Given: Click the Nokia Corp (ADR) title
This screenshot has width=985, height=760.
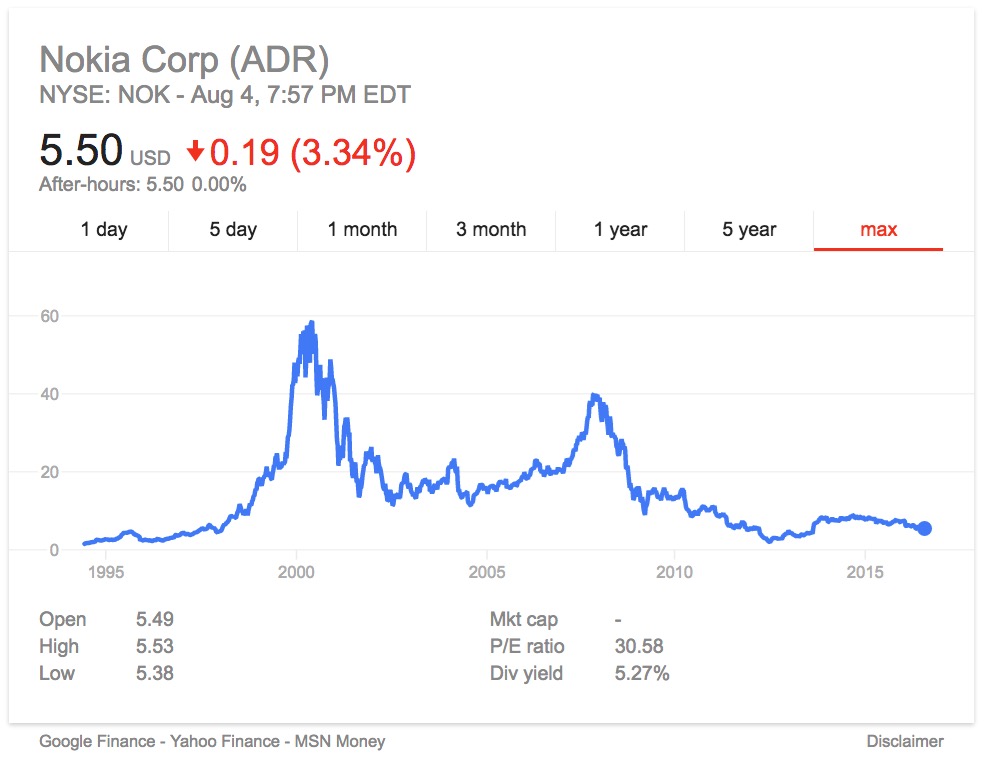Looking at the screenshot, I should point(184,60).
